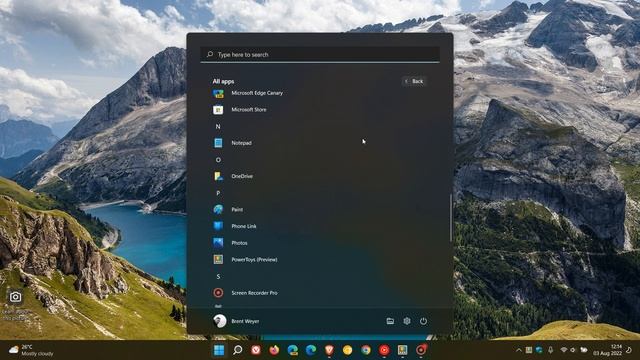Open Firefox from the taskbar
The height and width of the screenshot is (360, 640).
274,350
